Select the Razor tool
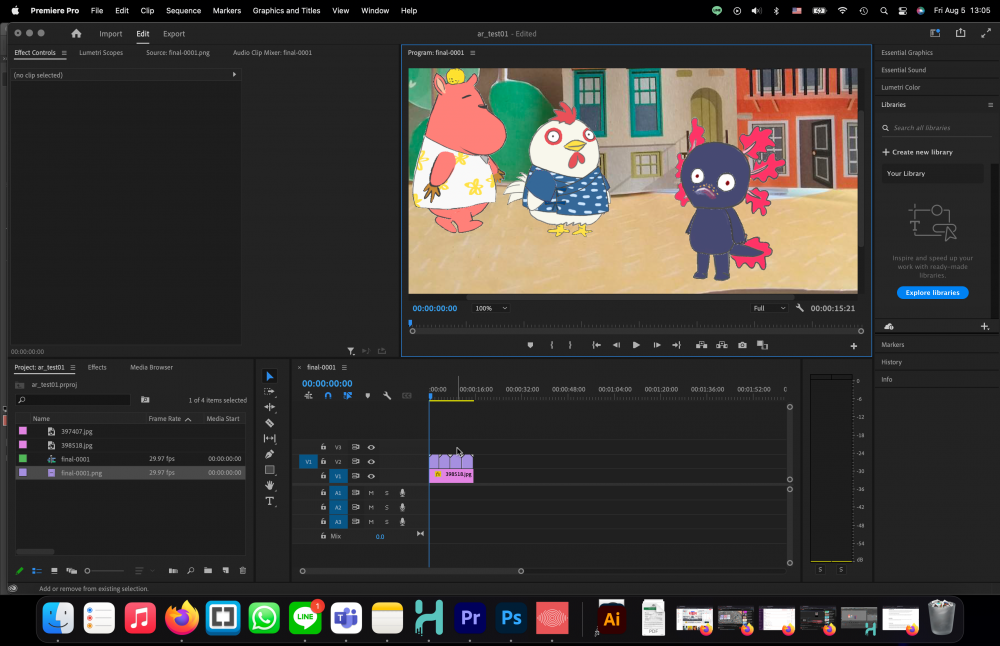Screen dimensions: 1000x646 [269, 423]
